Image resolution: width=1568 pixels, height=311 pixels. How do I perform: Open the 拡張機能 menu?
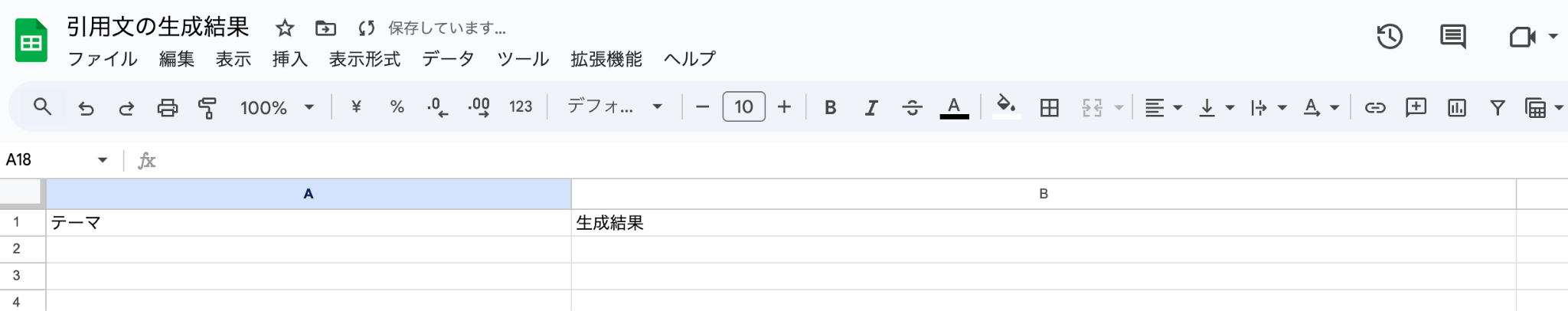(x=606, y=59)
